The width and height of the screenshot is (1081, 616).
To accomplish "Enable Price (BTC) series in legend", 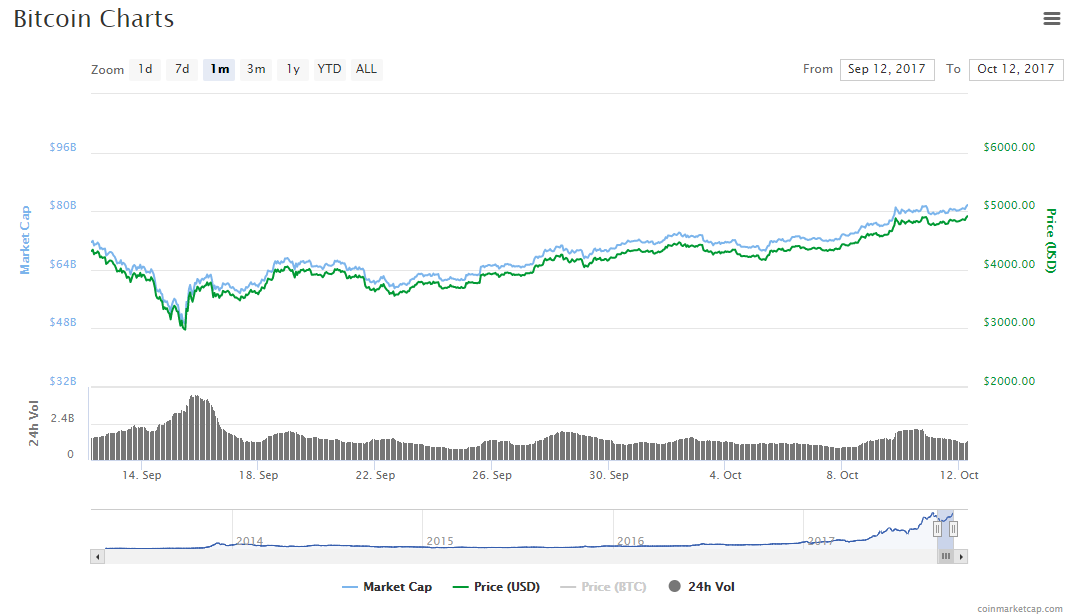I will click(x=604, y=587).
